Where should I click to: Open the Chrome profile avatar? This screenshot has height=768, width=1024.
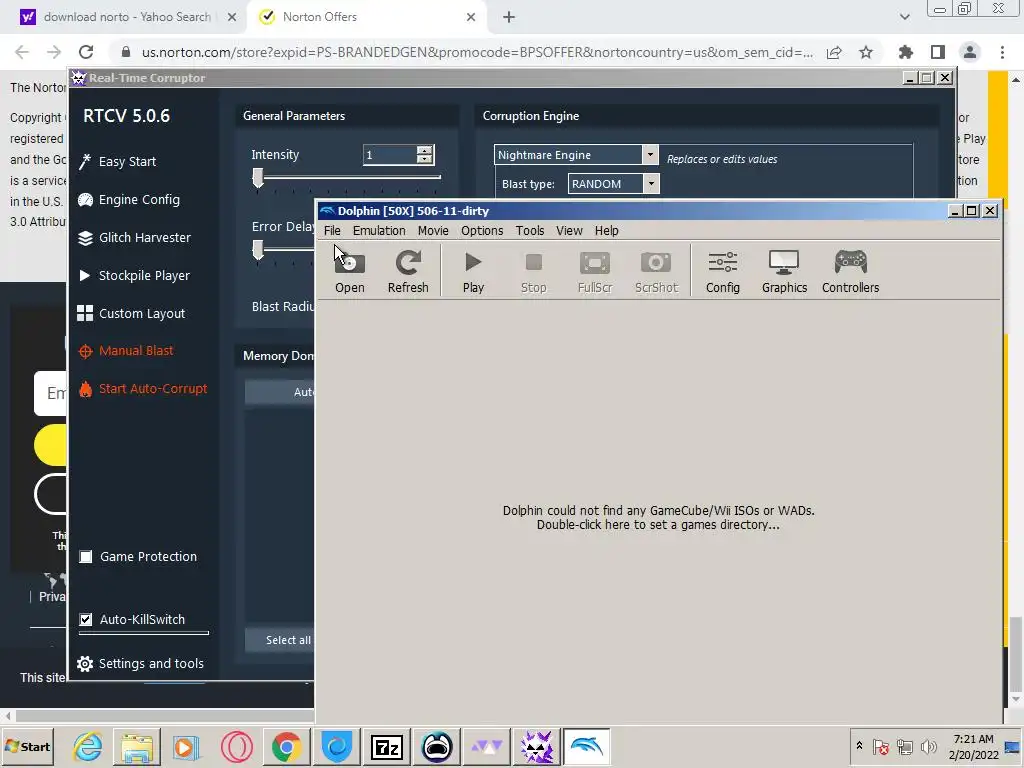pyautogui.click(x=970, y=52)
